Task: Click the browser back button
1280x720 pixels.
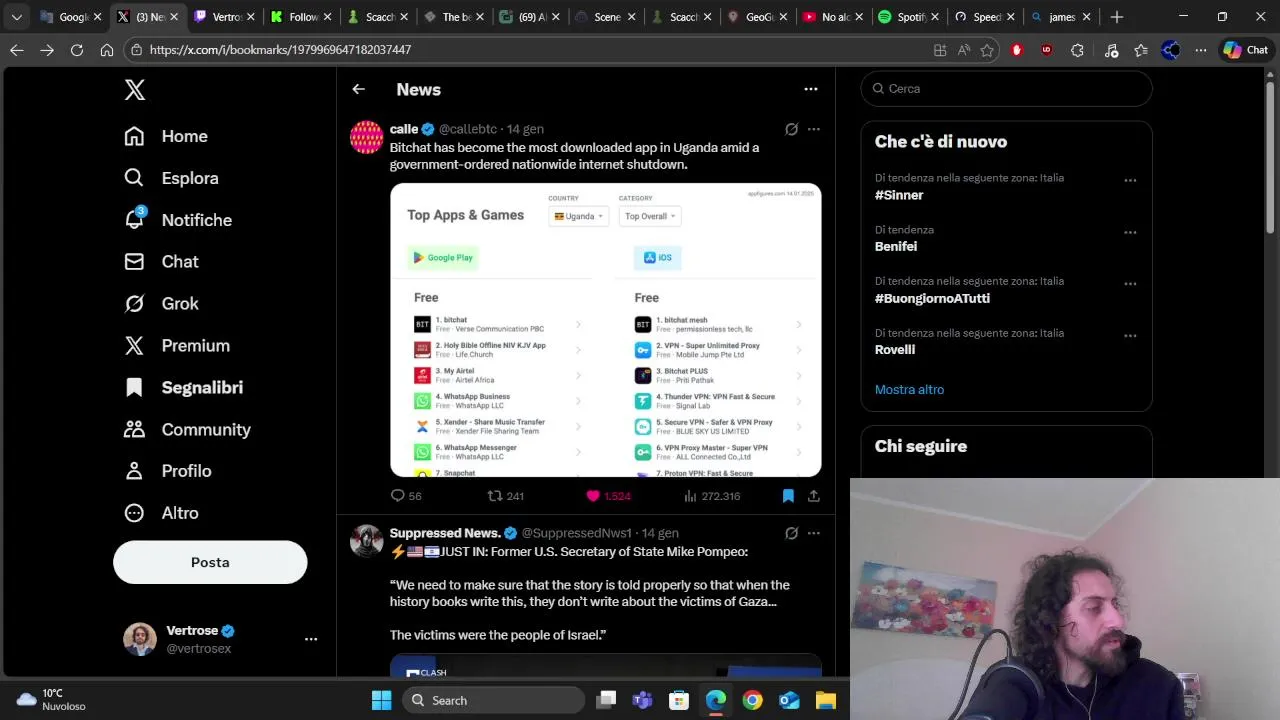Action: (x=17, y=50)
